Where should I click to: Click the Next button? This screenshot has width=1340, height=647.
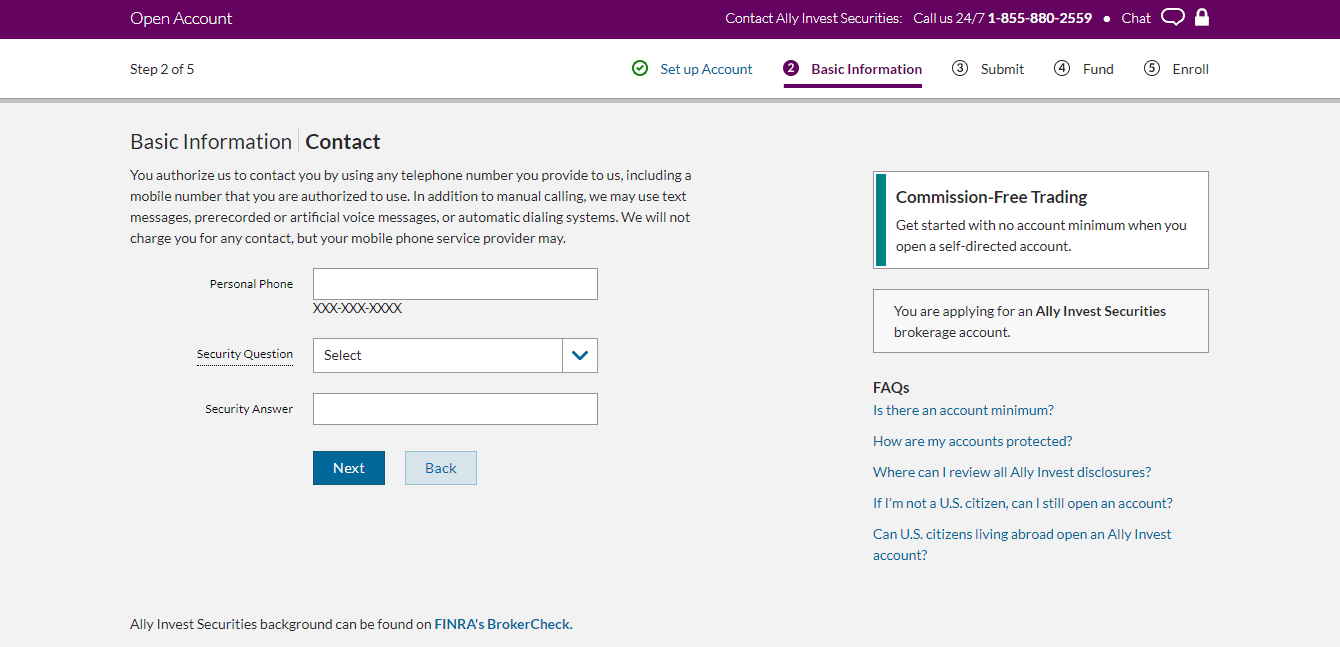[349, 468]
